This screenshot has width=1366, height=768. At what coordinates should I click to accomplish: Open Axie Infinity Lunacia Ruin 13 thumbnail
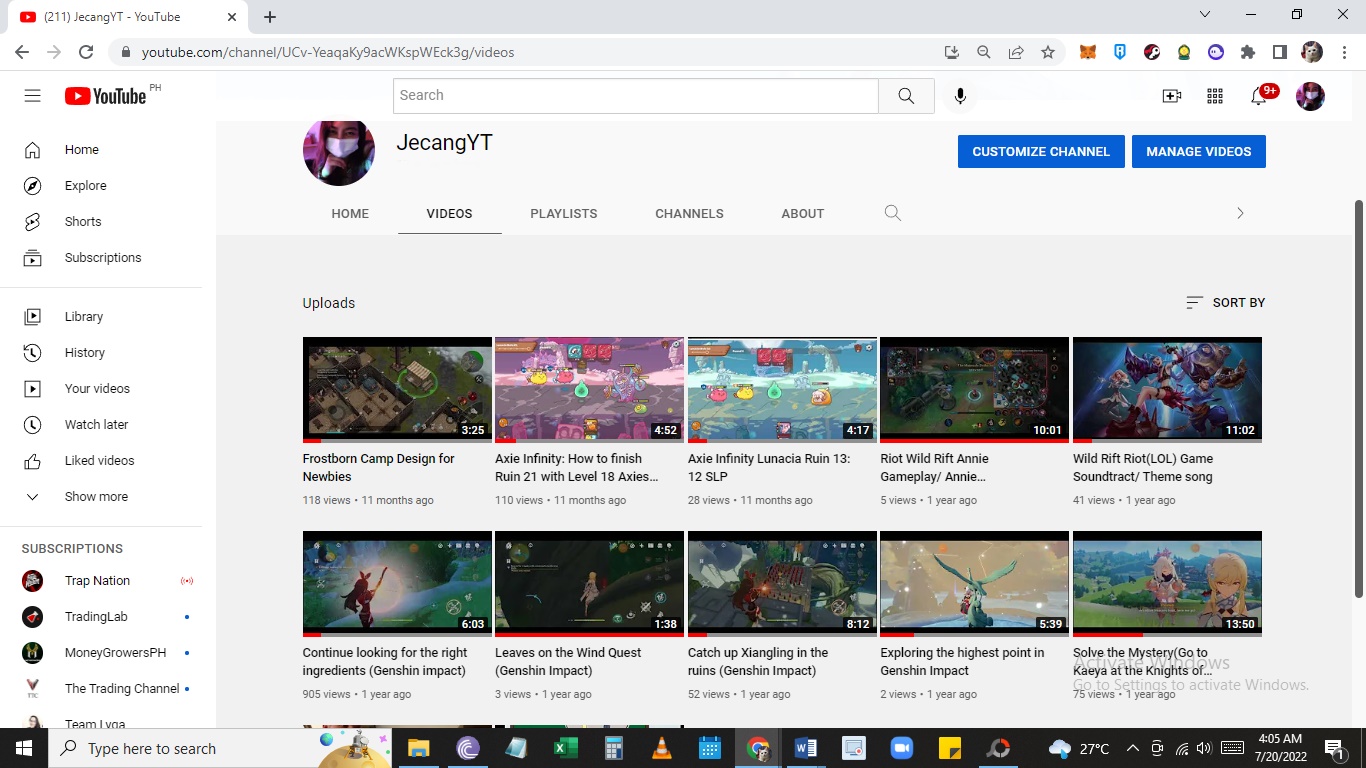click(782, 389)
